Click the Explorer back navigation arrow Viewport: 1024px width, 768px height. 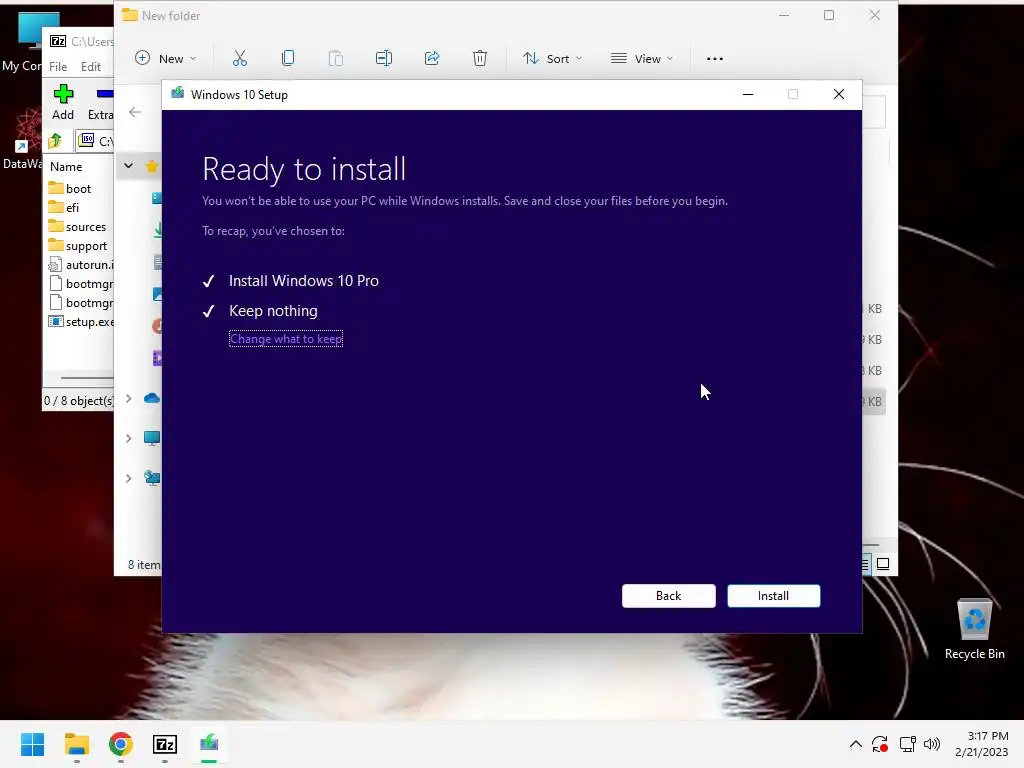pyautogui.click(x=135, y=112)
